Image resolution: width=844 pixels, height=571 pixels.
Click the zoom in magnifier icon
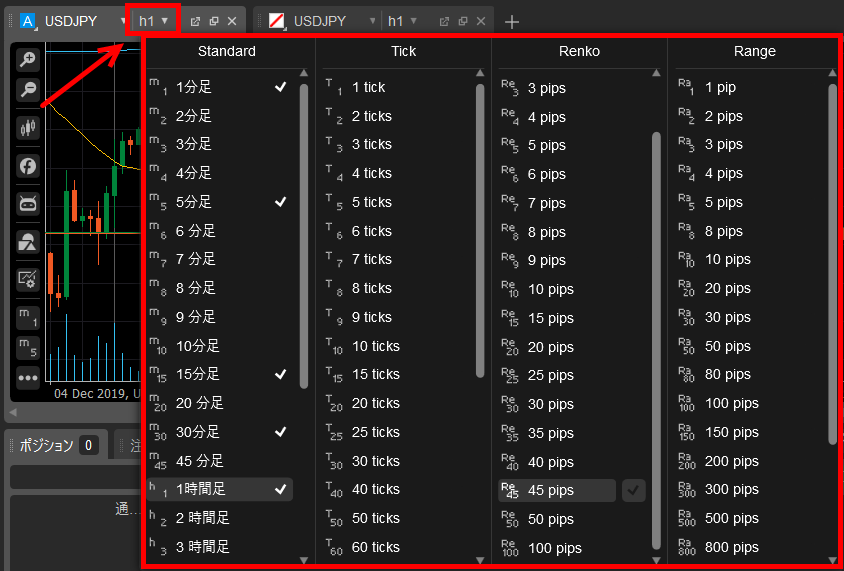click(x=28, y=60)
